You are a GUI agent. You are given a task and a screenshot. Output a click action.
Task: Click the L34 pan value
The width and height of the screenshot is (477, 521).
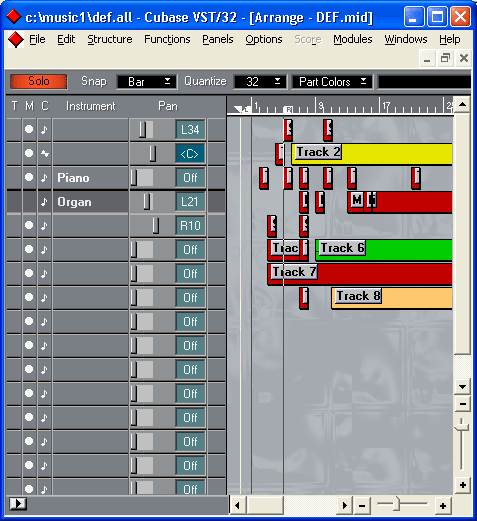[x=190, y=130]
